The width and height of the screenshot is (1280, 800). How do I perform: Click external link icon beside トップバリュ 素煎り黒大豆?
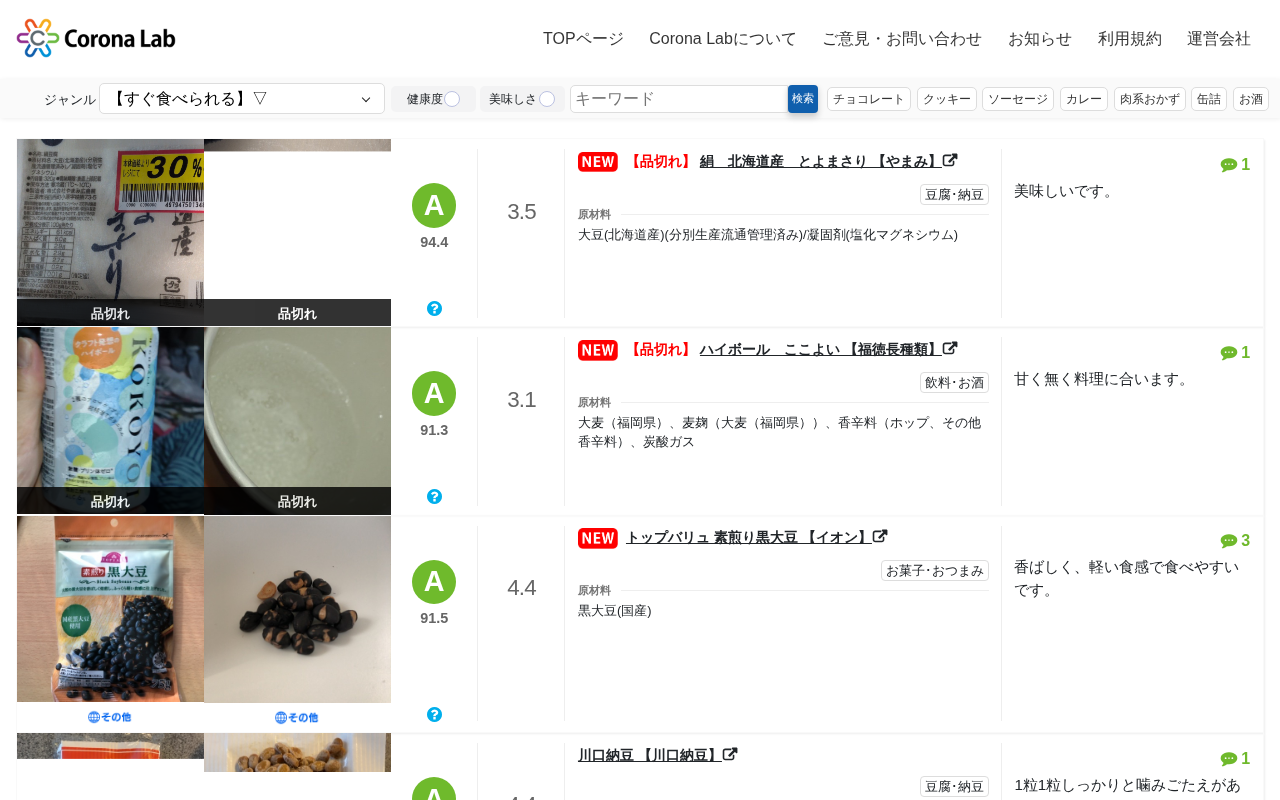pyautogui.click(x=880, y=537)
